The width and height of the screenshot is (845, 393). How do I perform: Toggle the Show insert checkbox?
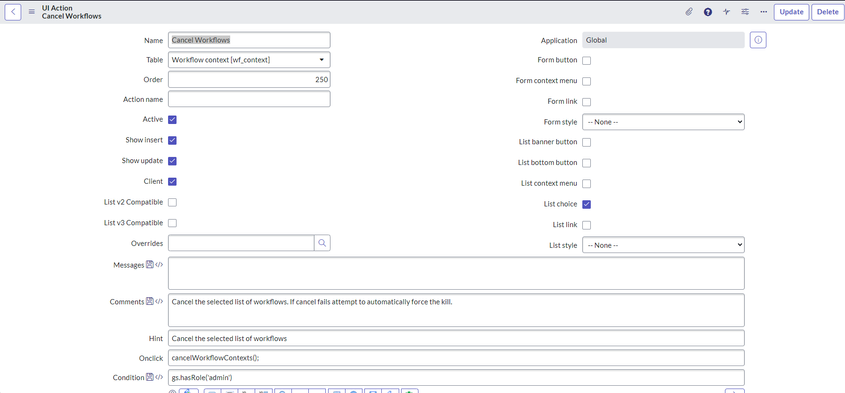point(172,140)
